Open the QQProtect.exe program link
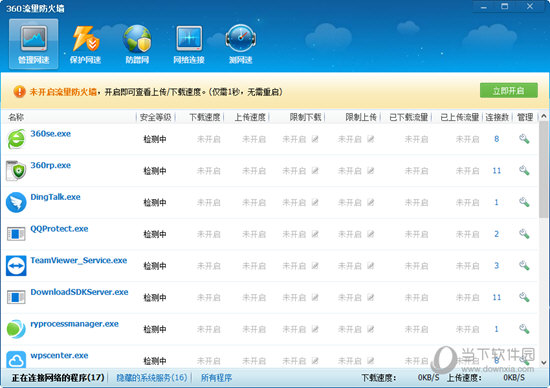 point(59,229)
